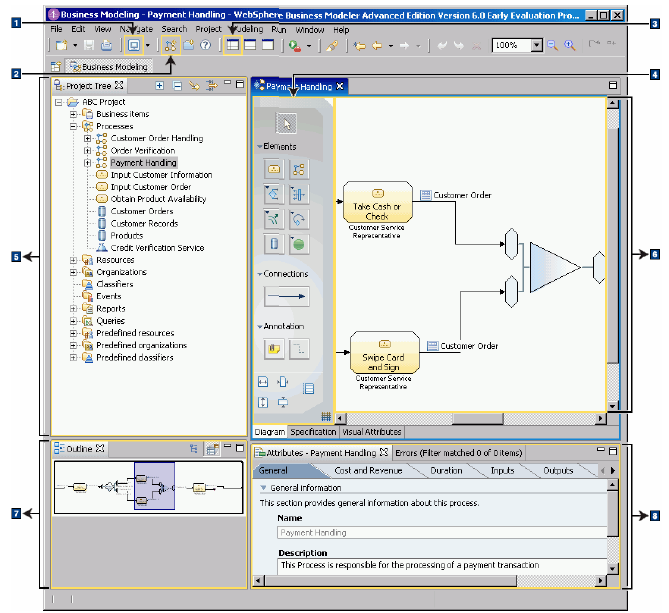669x613 pixels.
Task: Expand the Business Items folder
Action: [x=73, y=114]
